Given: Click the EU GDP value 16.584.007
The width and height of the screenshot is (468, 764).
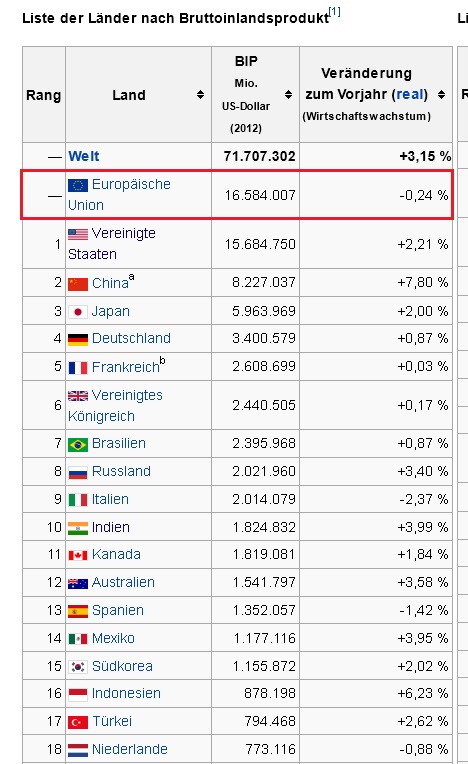Looking at the screenshot, I should point(260,195).
